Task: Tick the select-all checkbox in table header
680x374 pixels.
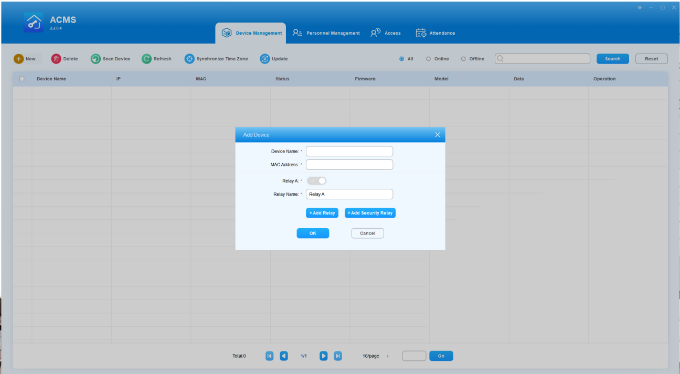Action: pyautogui.click(x=22, y=79)
